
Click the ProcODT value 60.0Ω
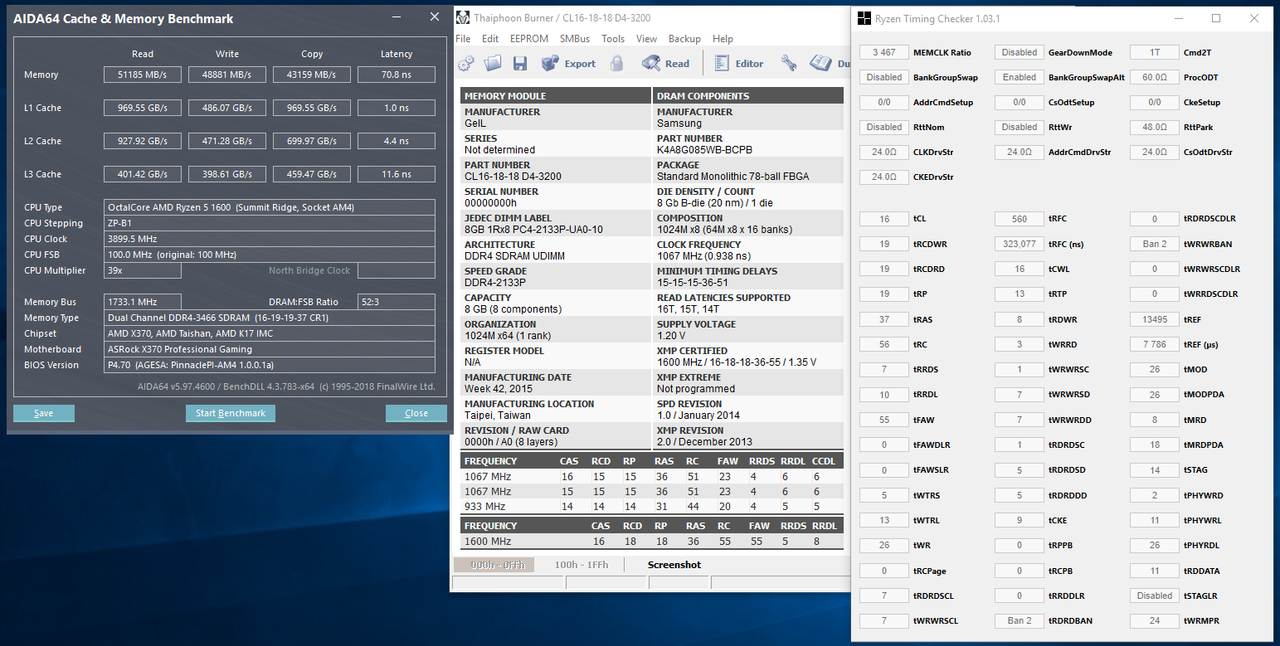click(1154, 77)
